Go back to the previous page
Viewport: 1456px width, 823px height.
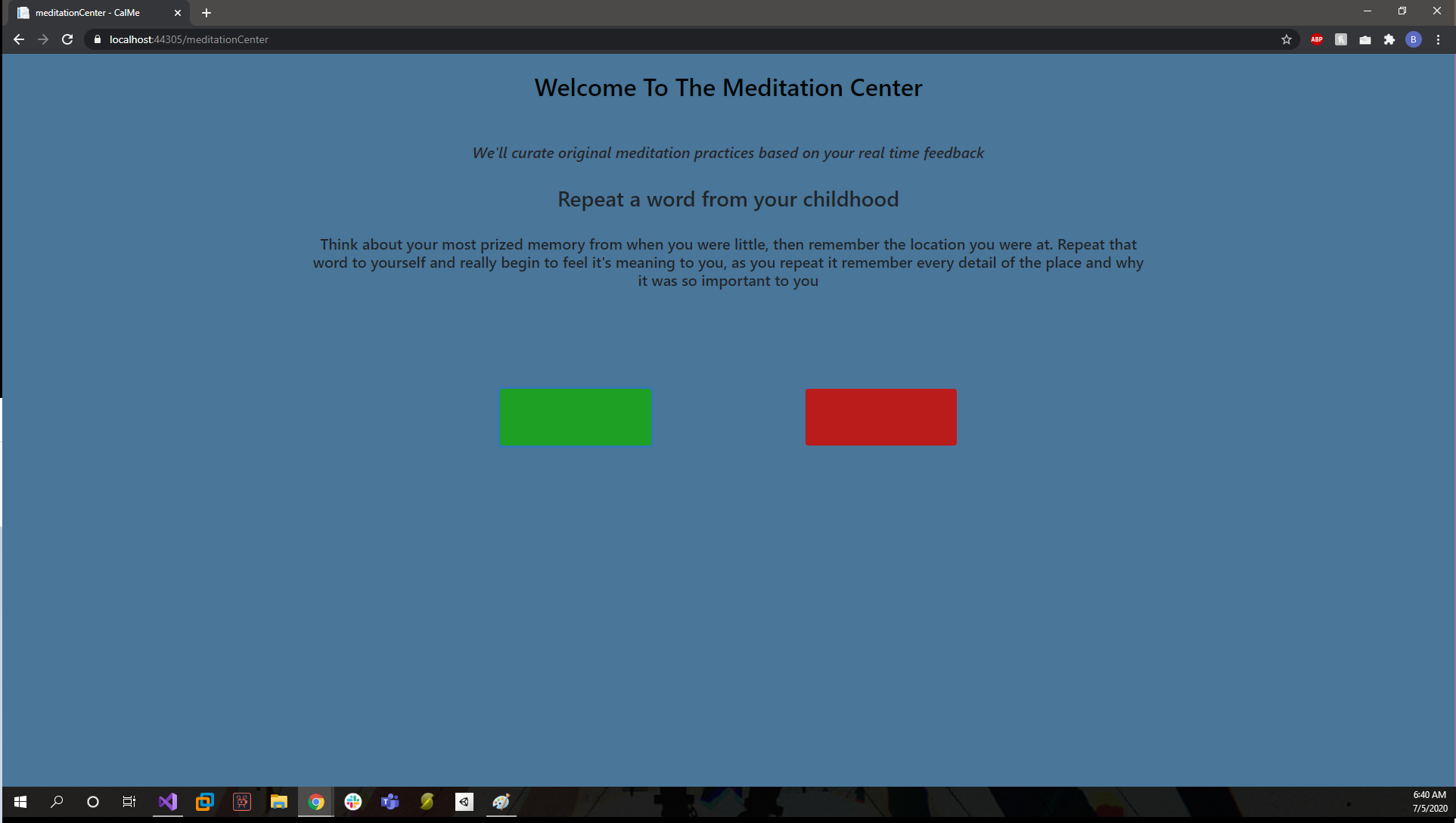tap(19, 39)
